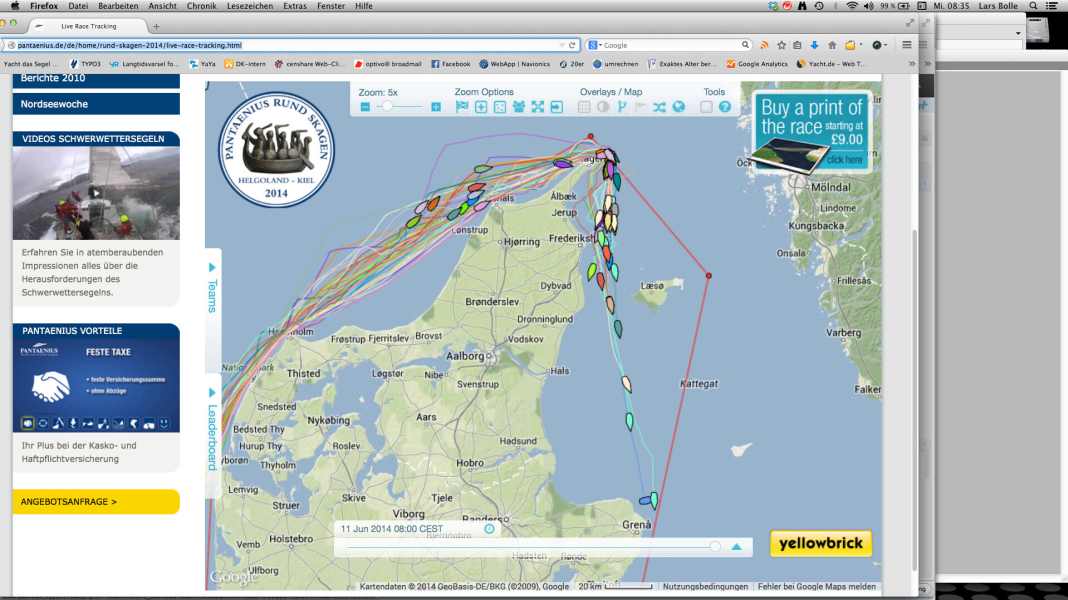This screenshot has width=1068, height=600.
Task: Click the zoom out minus button
Action: click(x=365, y=107)
